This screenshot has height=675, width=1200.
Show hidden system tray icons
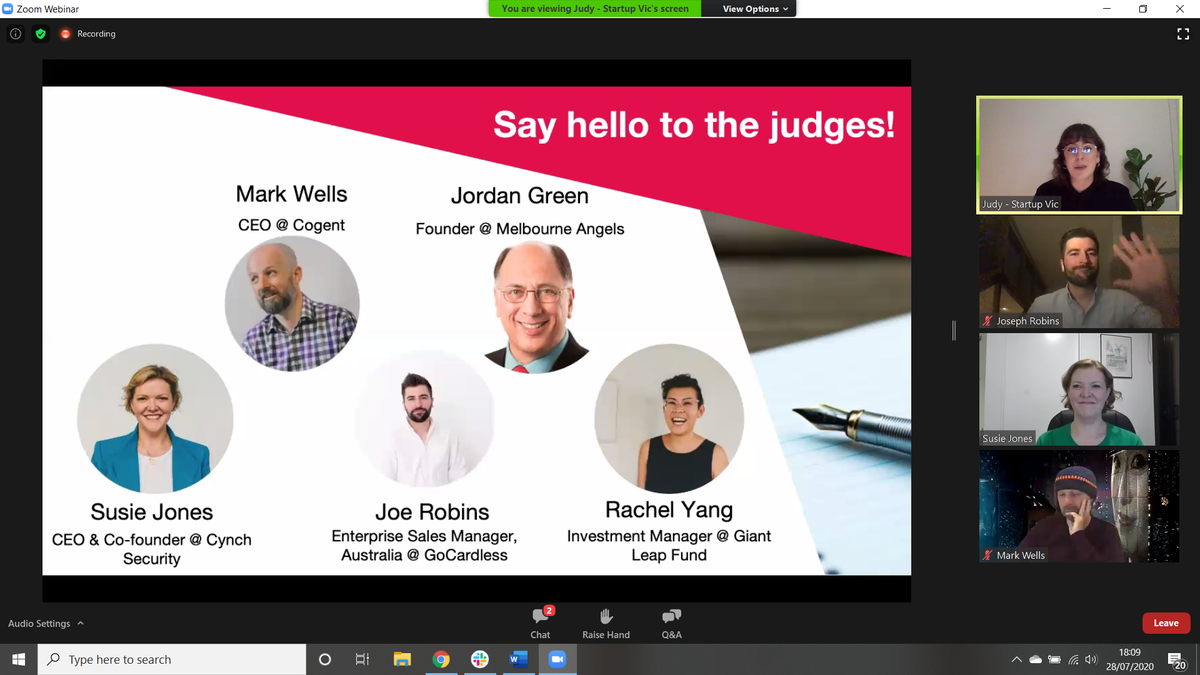click(1016, 660)
